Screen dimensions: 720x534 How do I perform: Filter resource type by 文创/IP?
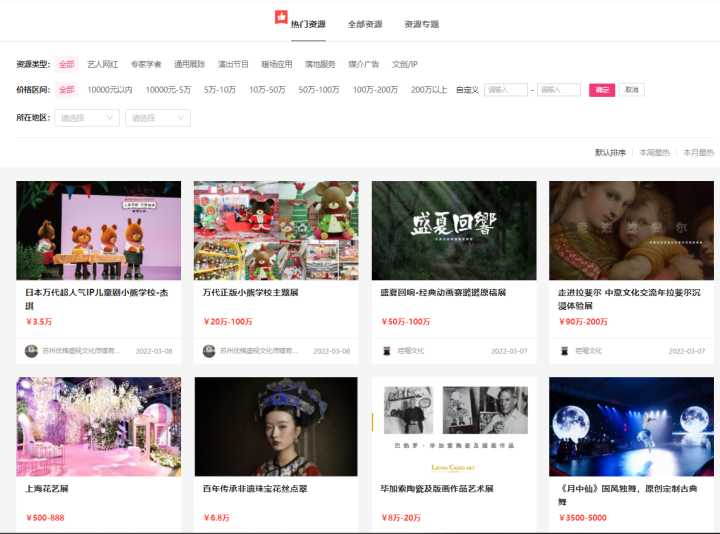(405, 64)
